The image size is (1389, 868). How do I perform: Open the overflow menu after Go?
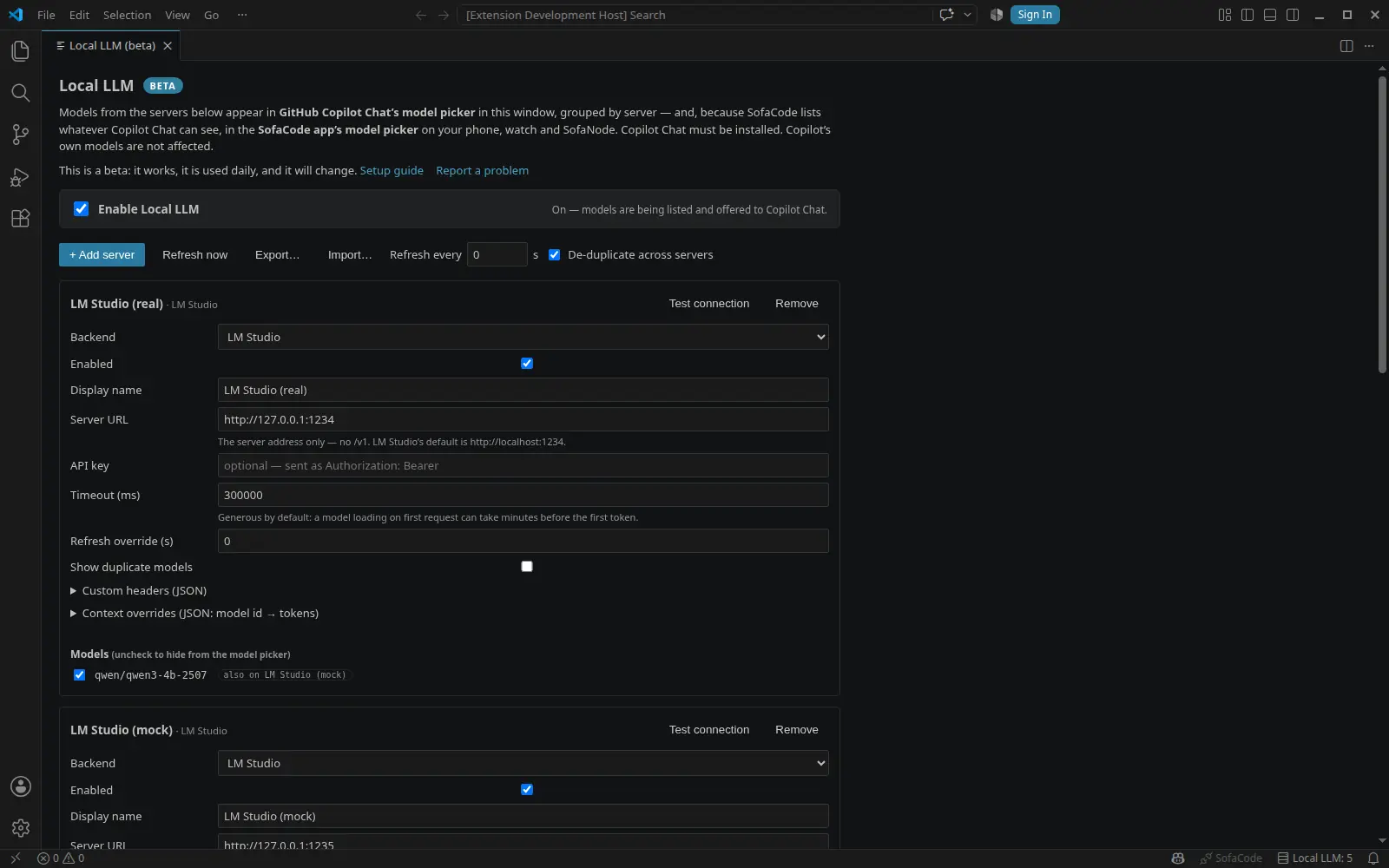(x=242, y=15)
